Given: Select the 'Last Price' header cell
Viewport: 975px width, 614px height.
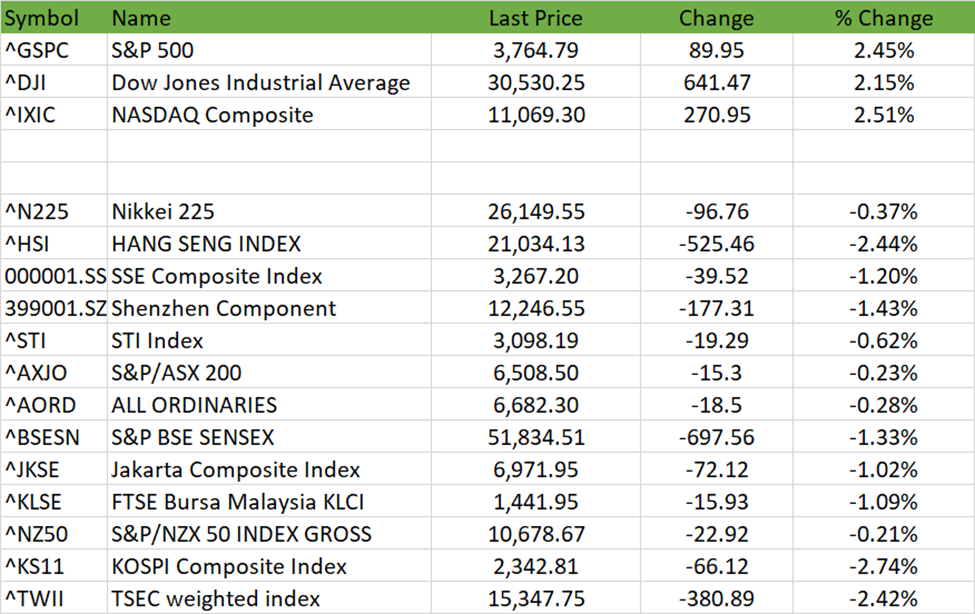Looking at the screenshot, I should 536,17.
